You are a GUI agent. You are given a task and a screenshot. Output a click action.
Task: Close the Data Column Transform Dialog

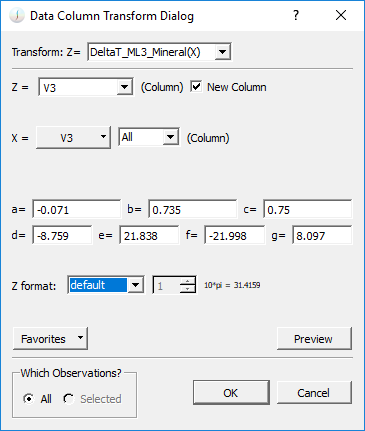click(341, 15)
